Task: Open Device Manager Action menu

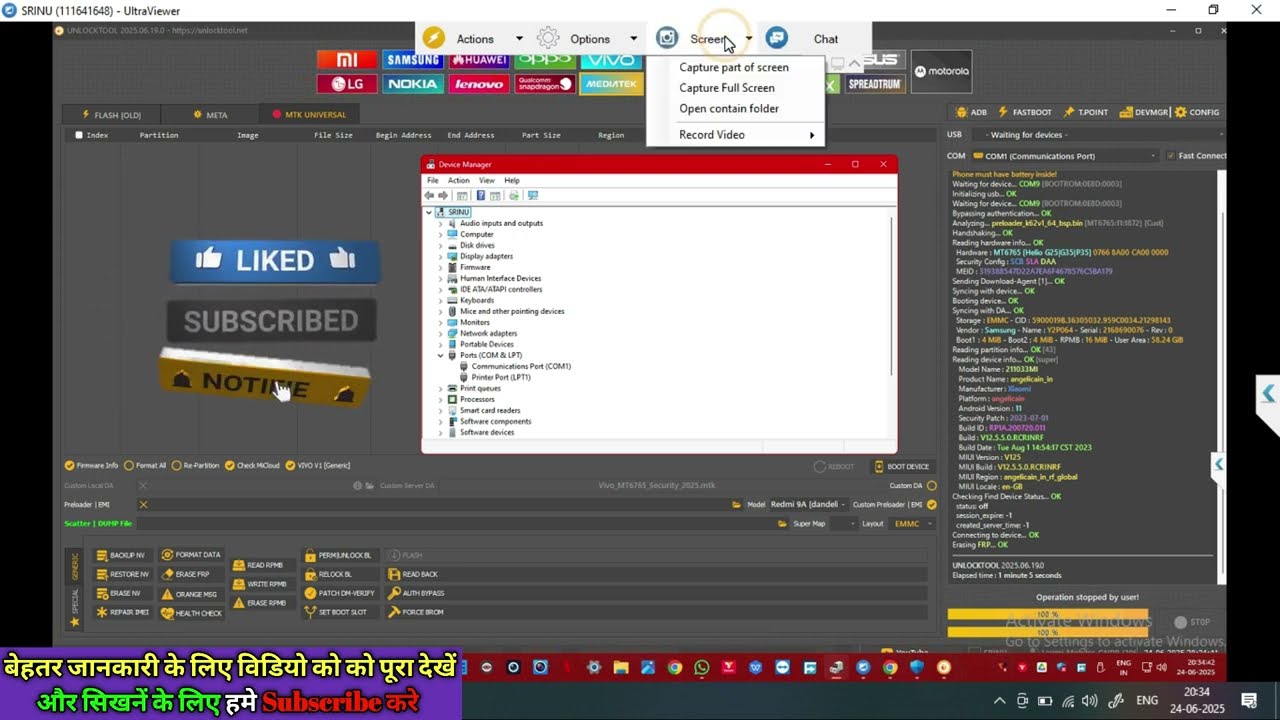Action: (x=458, y=181)
